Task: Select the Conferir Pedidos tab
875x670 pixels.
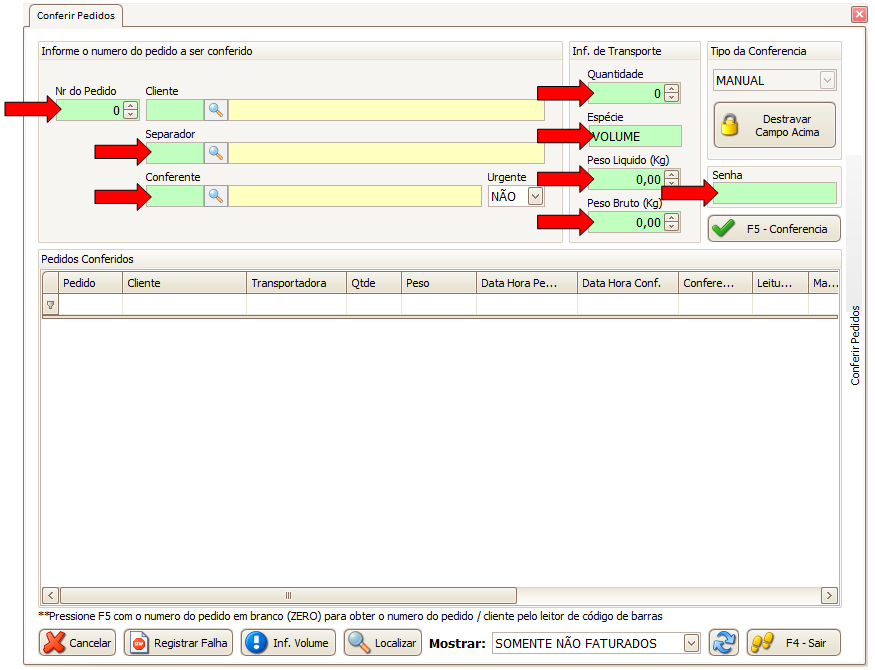Action: point(76,15)
